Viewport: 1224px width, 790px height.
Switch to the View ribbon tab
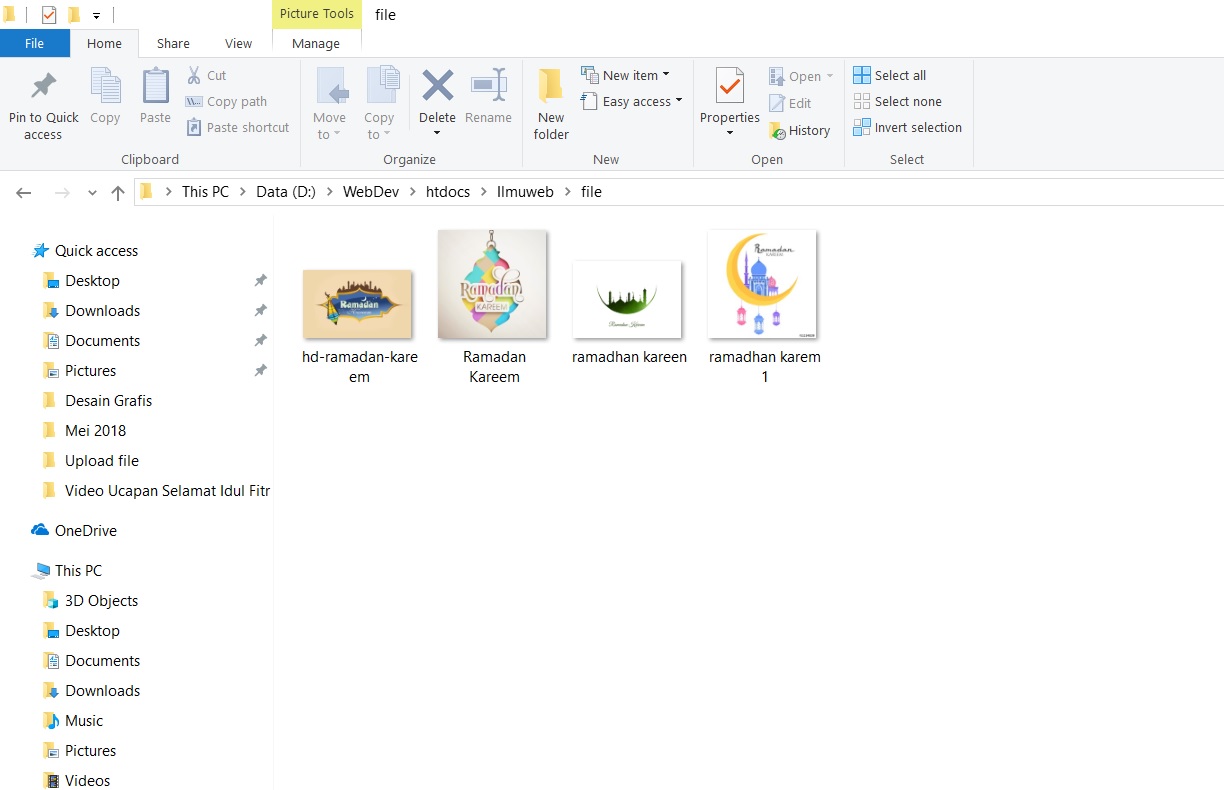238,43
